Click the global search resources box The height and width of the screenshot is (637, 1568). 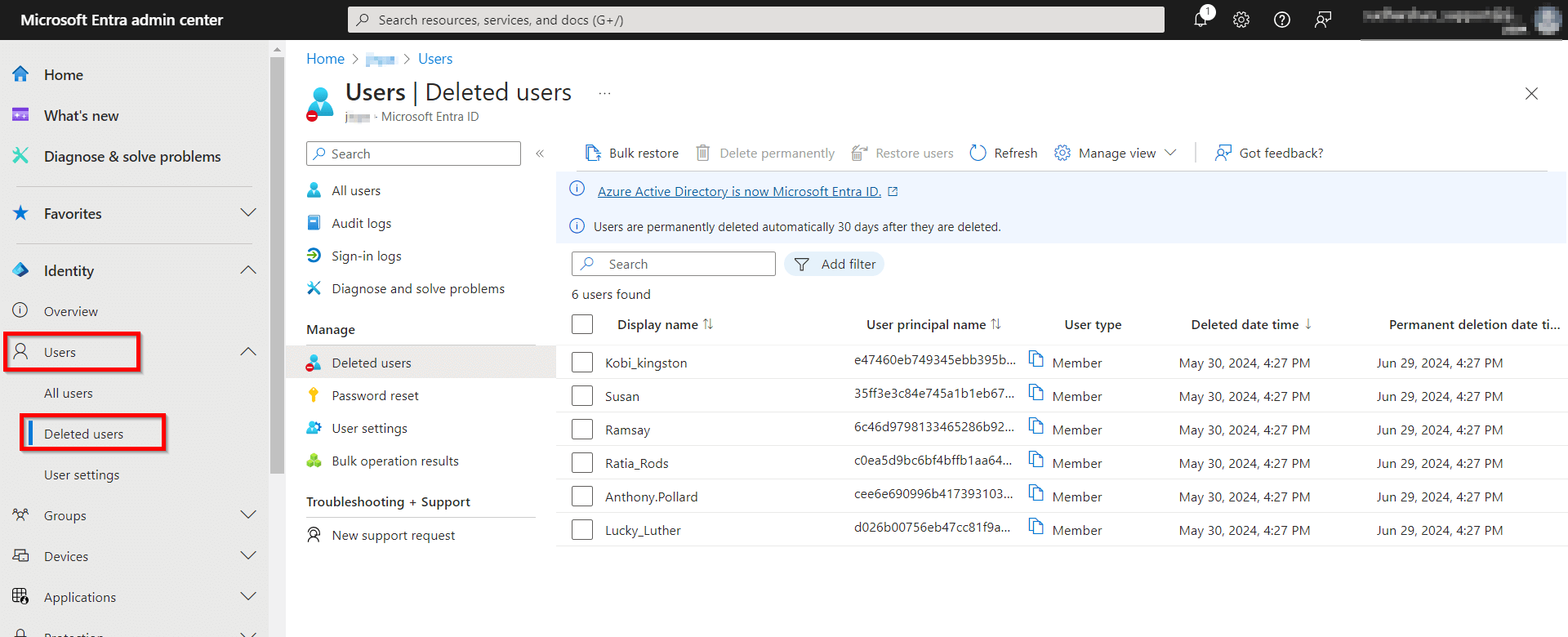coord(756,20)
